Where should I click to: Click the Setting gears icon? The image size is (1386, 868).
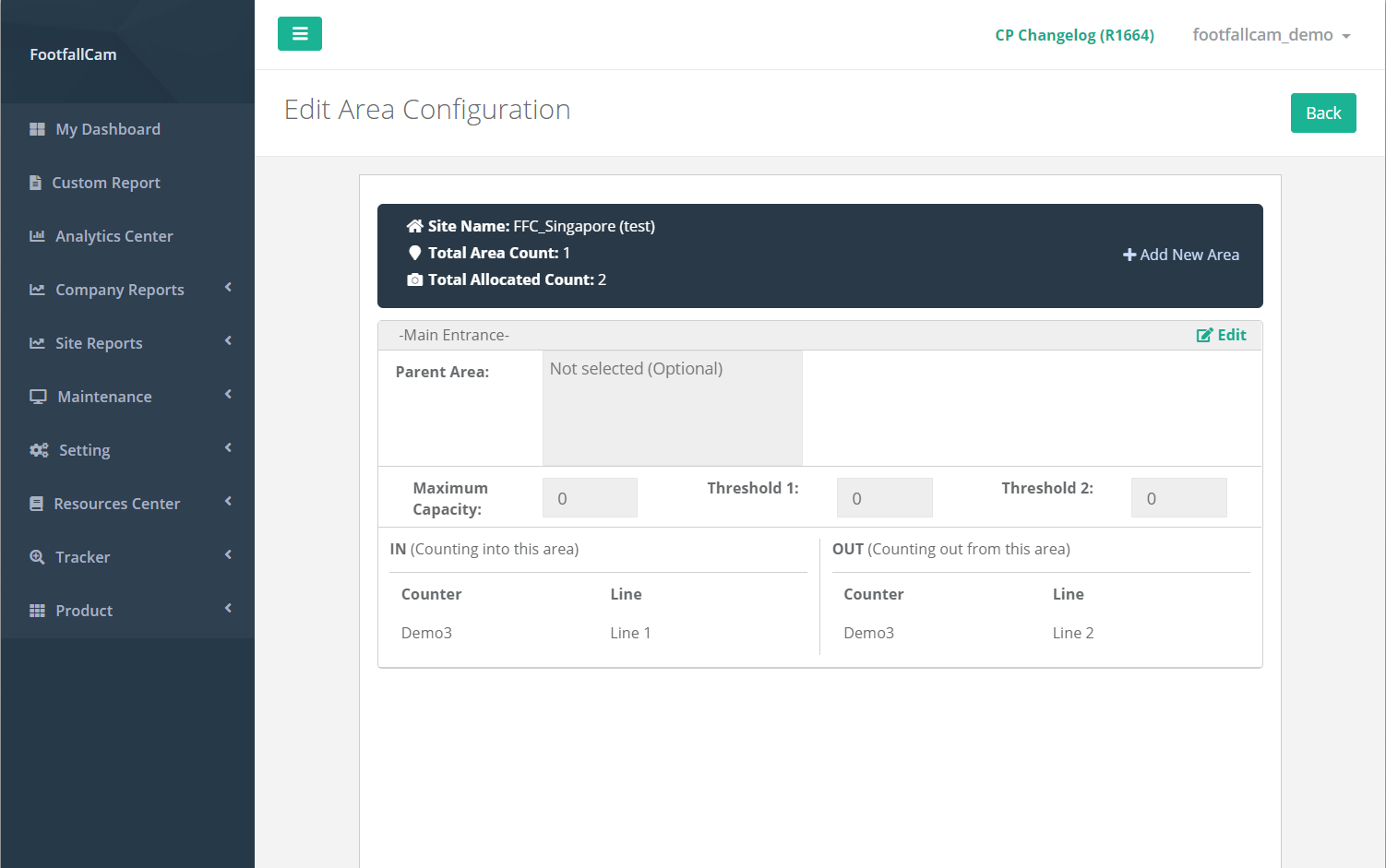39,450
